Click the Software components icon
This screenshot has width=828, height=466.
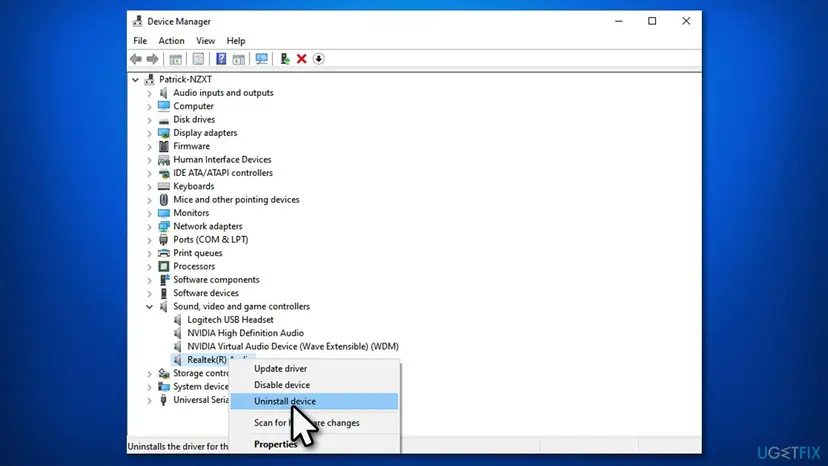pos(164,280)
